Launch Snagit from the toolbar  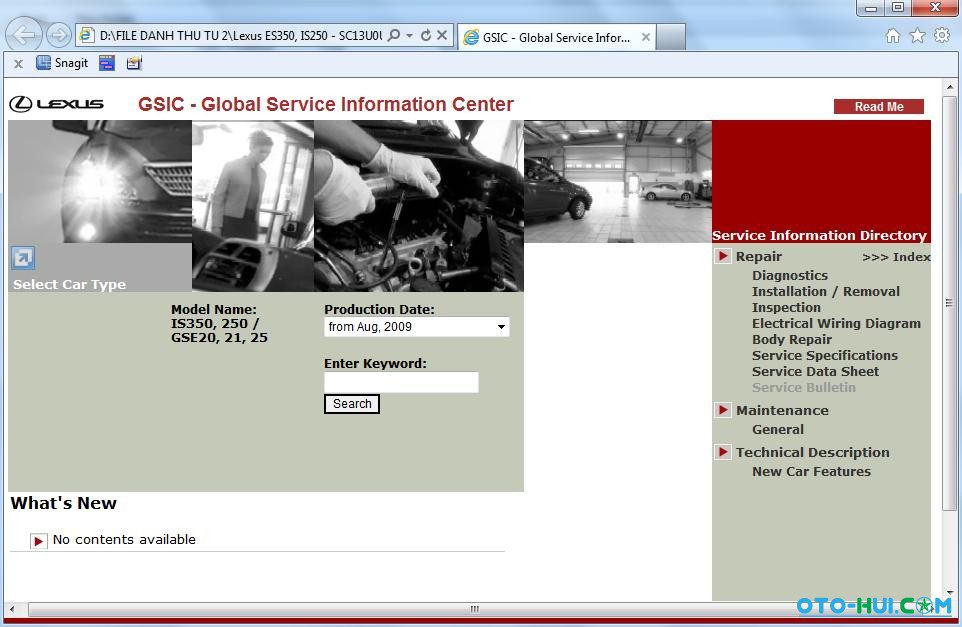tap(62, 63)
